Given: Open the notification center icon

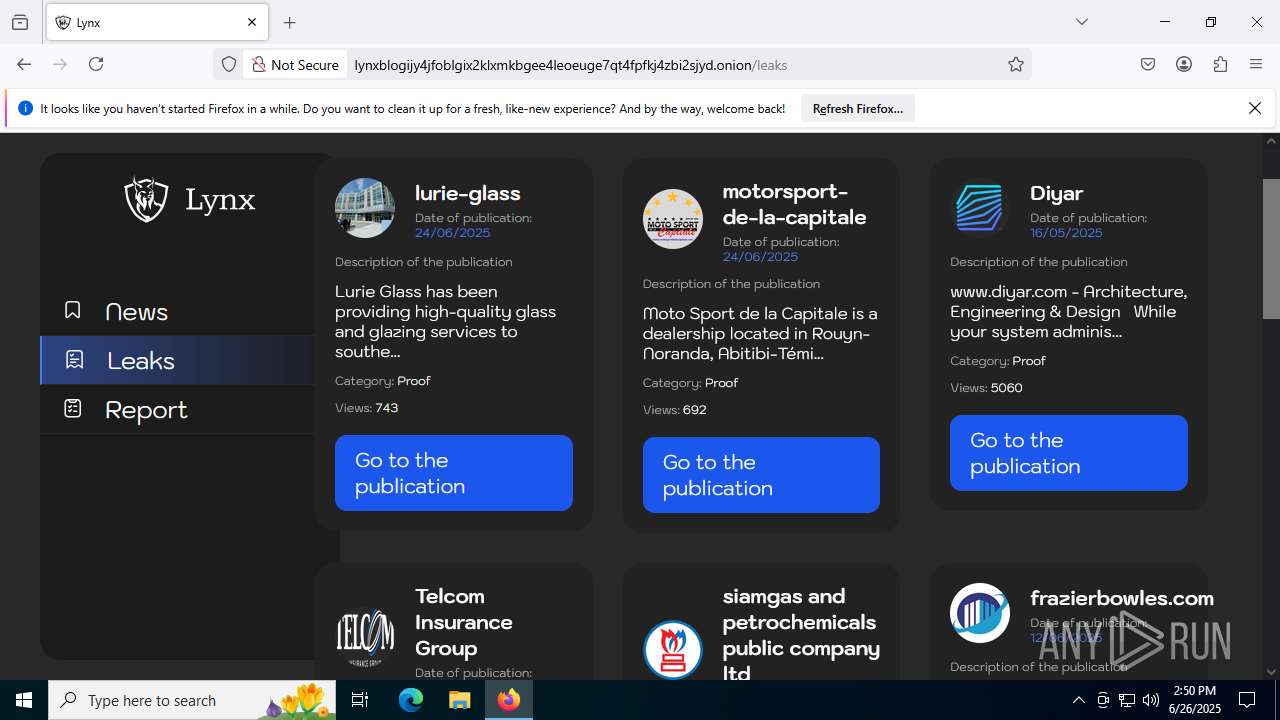Looking at the screenshot, I should (1247, 700).
